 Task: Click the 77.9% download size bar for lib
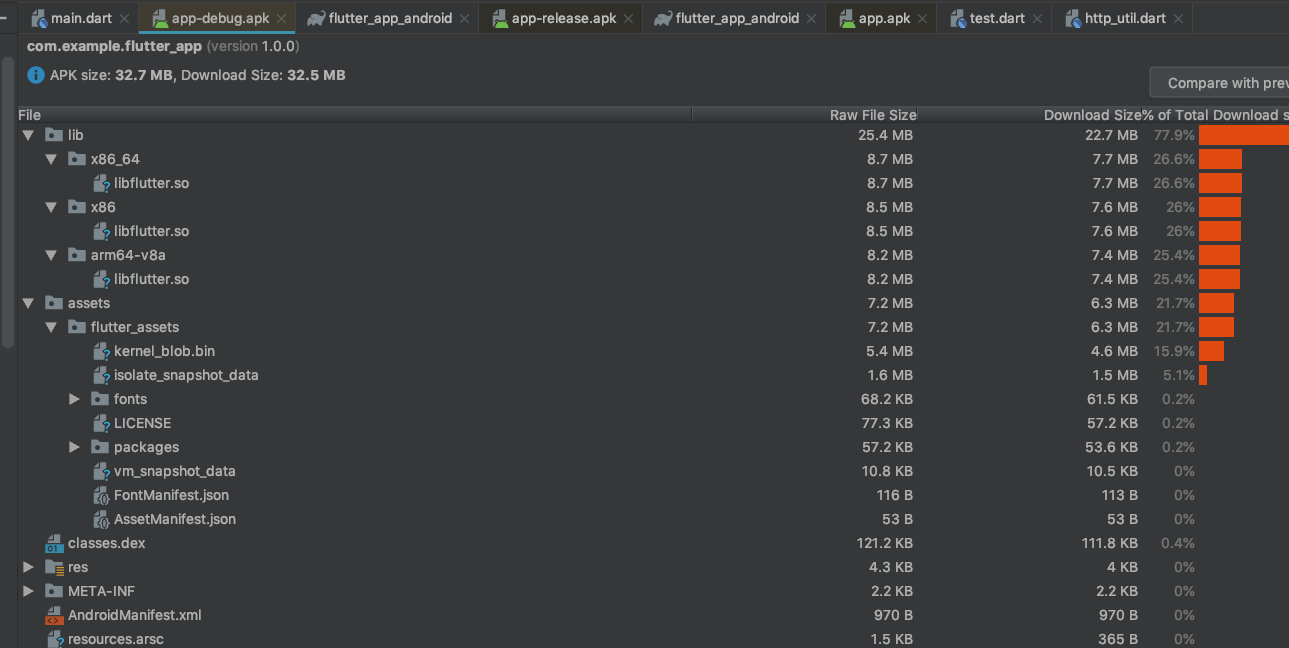coord(1244,135)
